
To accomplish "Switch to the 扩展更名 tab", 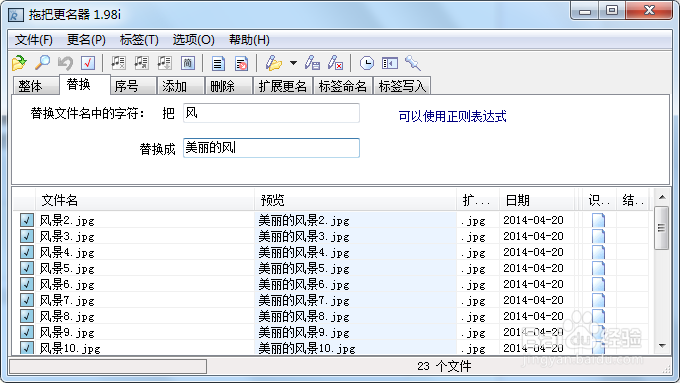I will (283, 86).
